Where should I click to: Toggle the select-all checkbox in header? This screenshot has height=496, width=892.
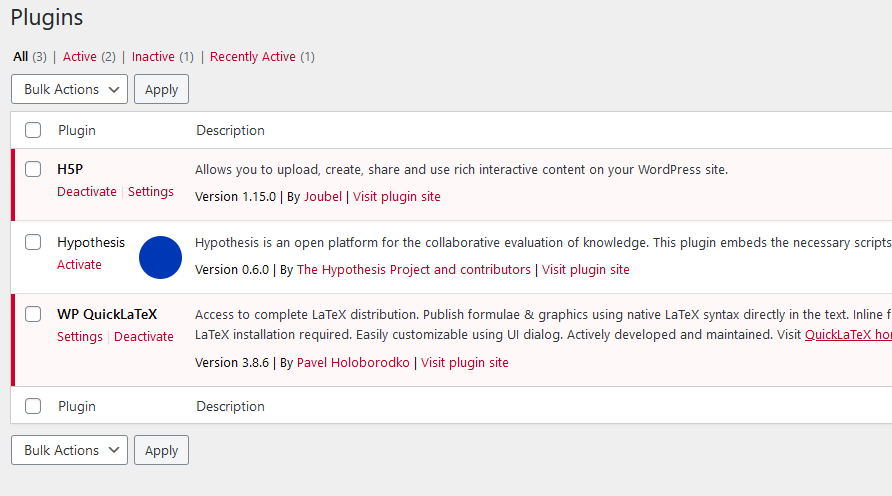coord(33,130)
